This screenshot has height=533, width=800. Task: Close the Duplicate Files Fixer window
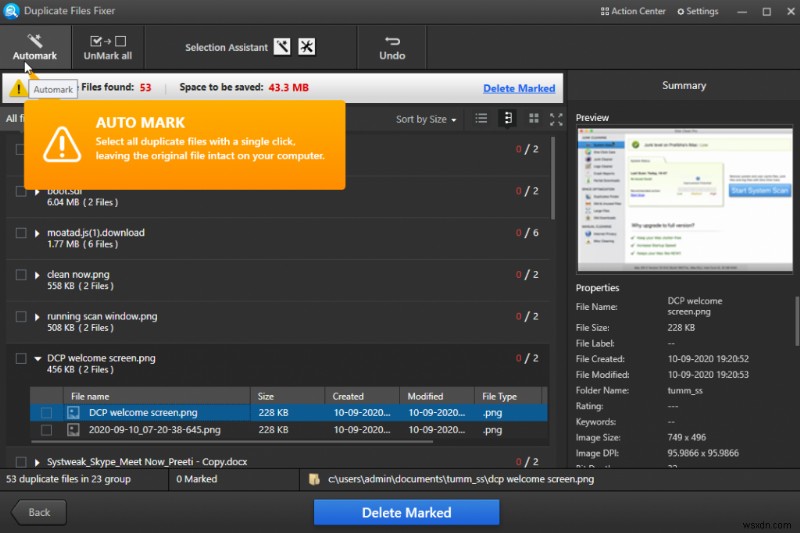[x=790, y=11]
